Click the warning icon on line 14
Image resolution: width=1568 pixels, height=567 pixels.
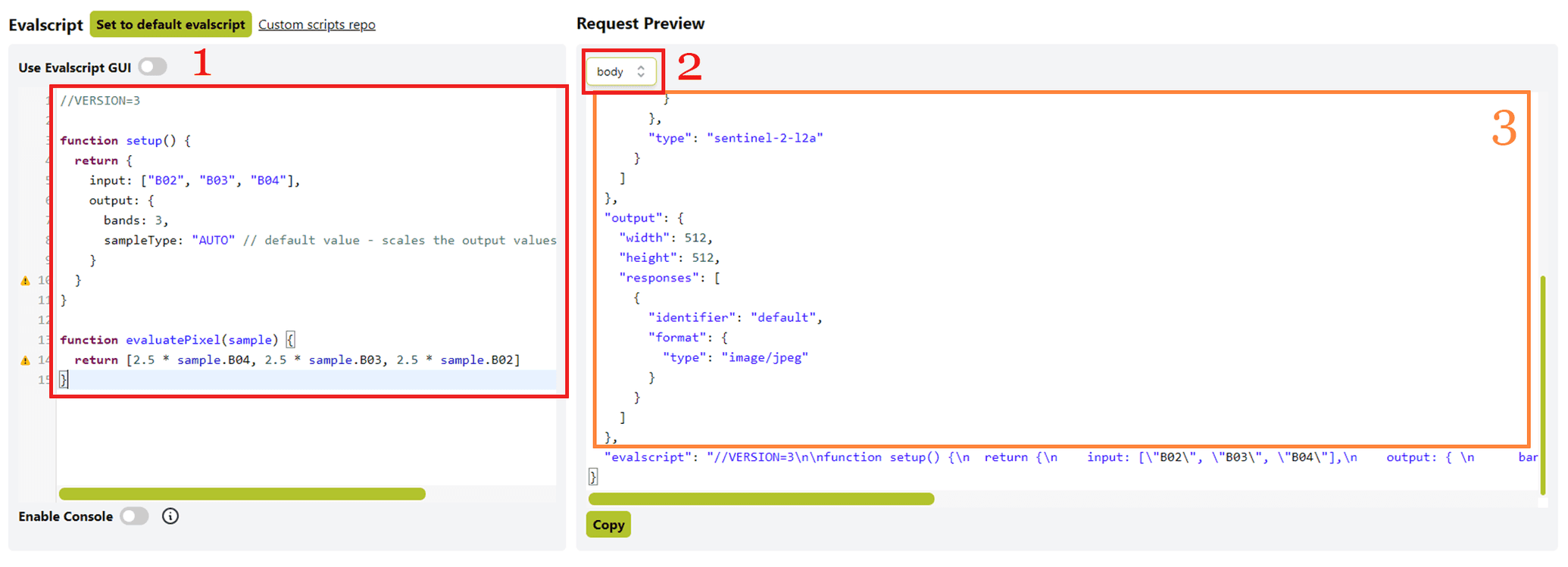coord(25,360)
